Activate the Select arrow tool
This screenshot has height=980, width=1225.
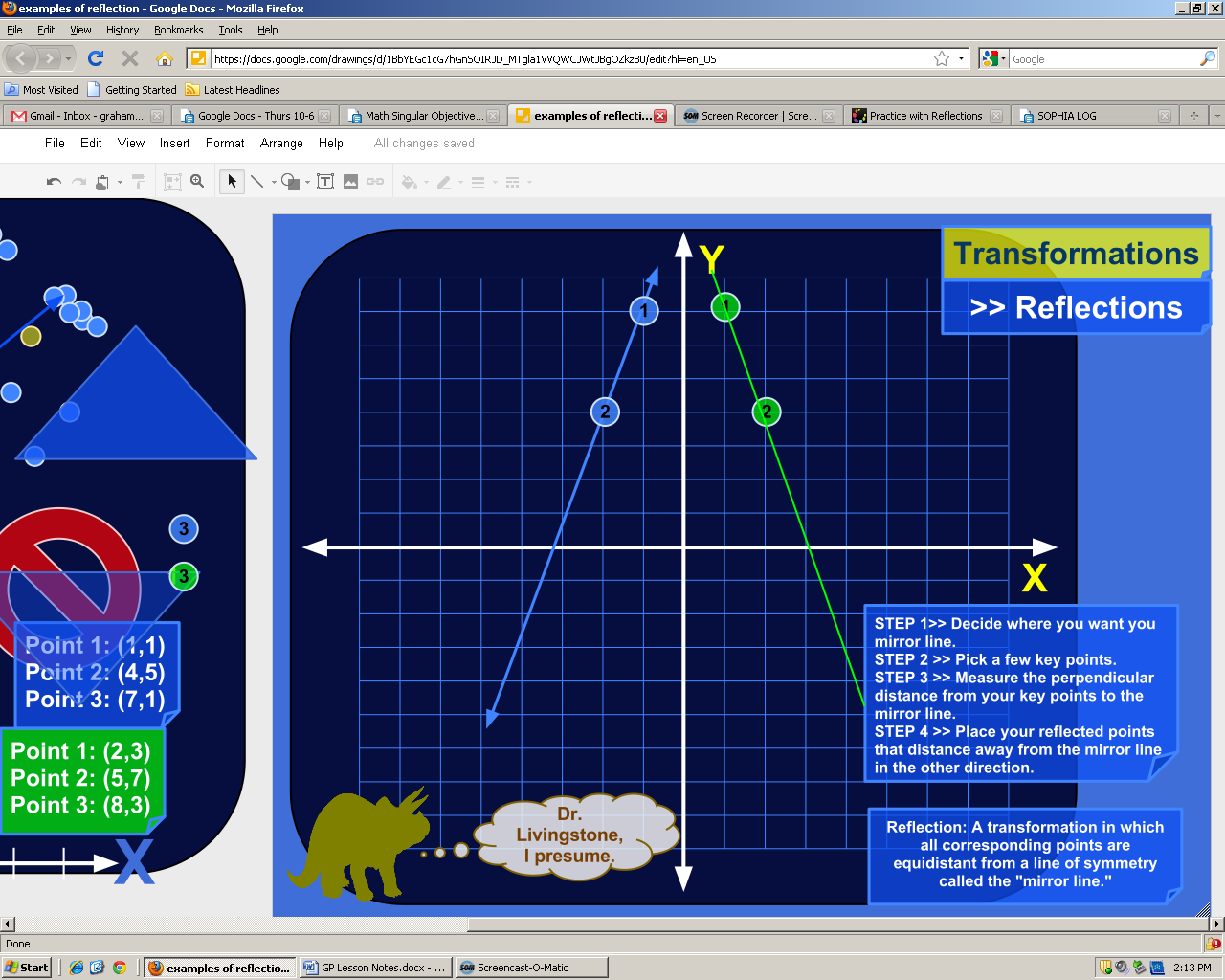coord(232,182)
